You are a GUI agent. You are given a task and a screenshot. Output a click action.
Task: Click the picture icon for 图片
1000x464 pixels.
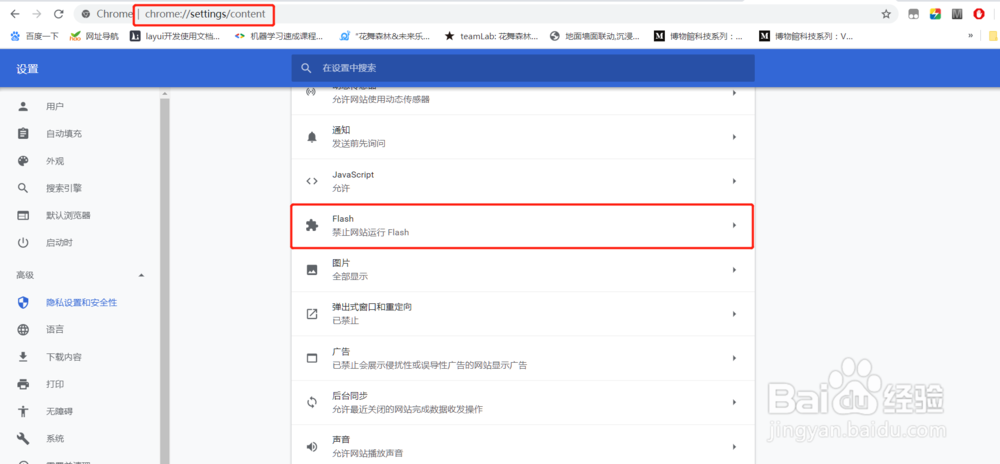click(x=312, y=270)
